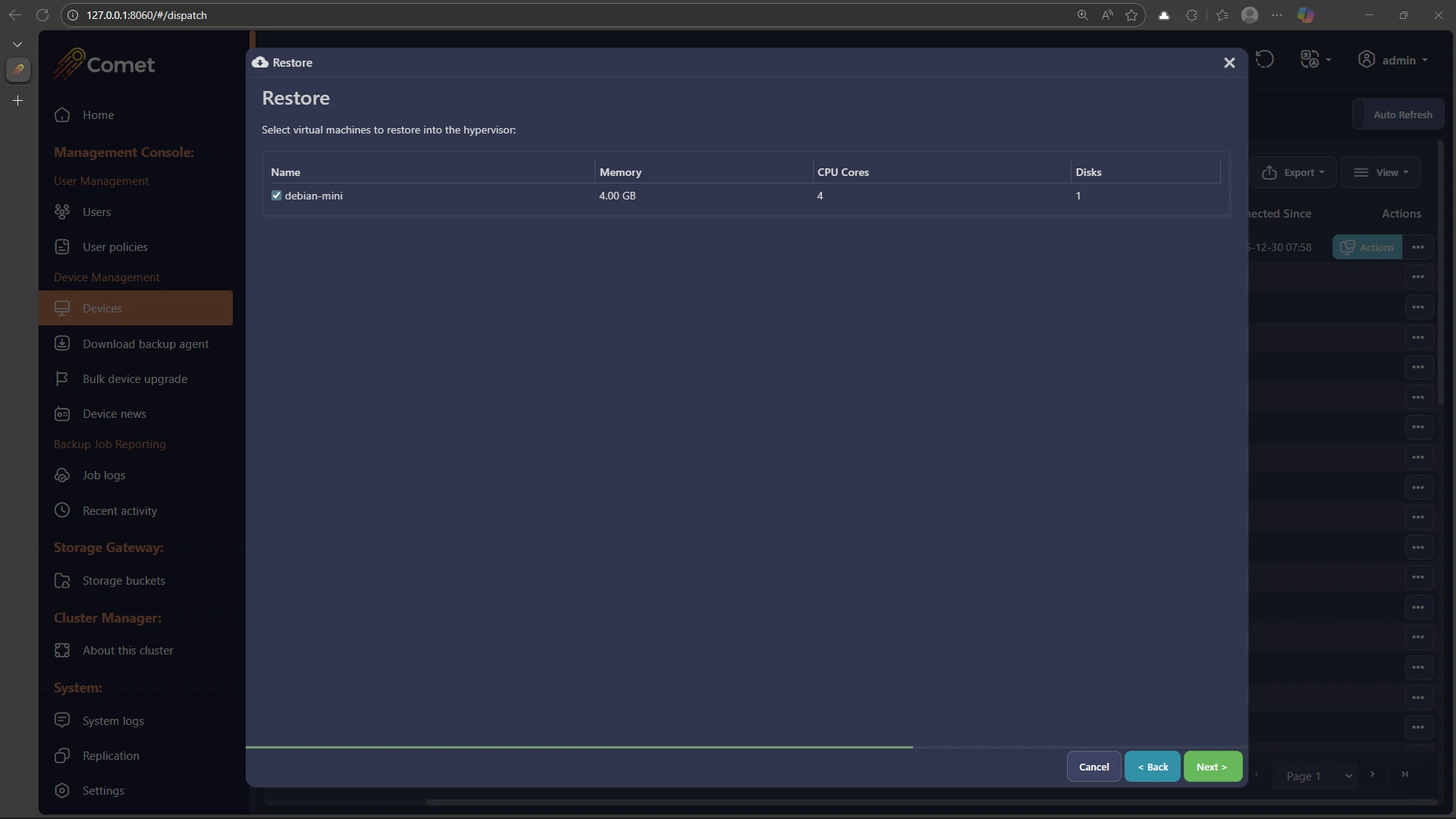Open the Export dropdown
This screenshot has width=1456, height=819.
pos(1294,172)
